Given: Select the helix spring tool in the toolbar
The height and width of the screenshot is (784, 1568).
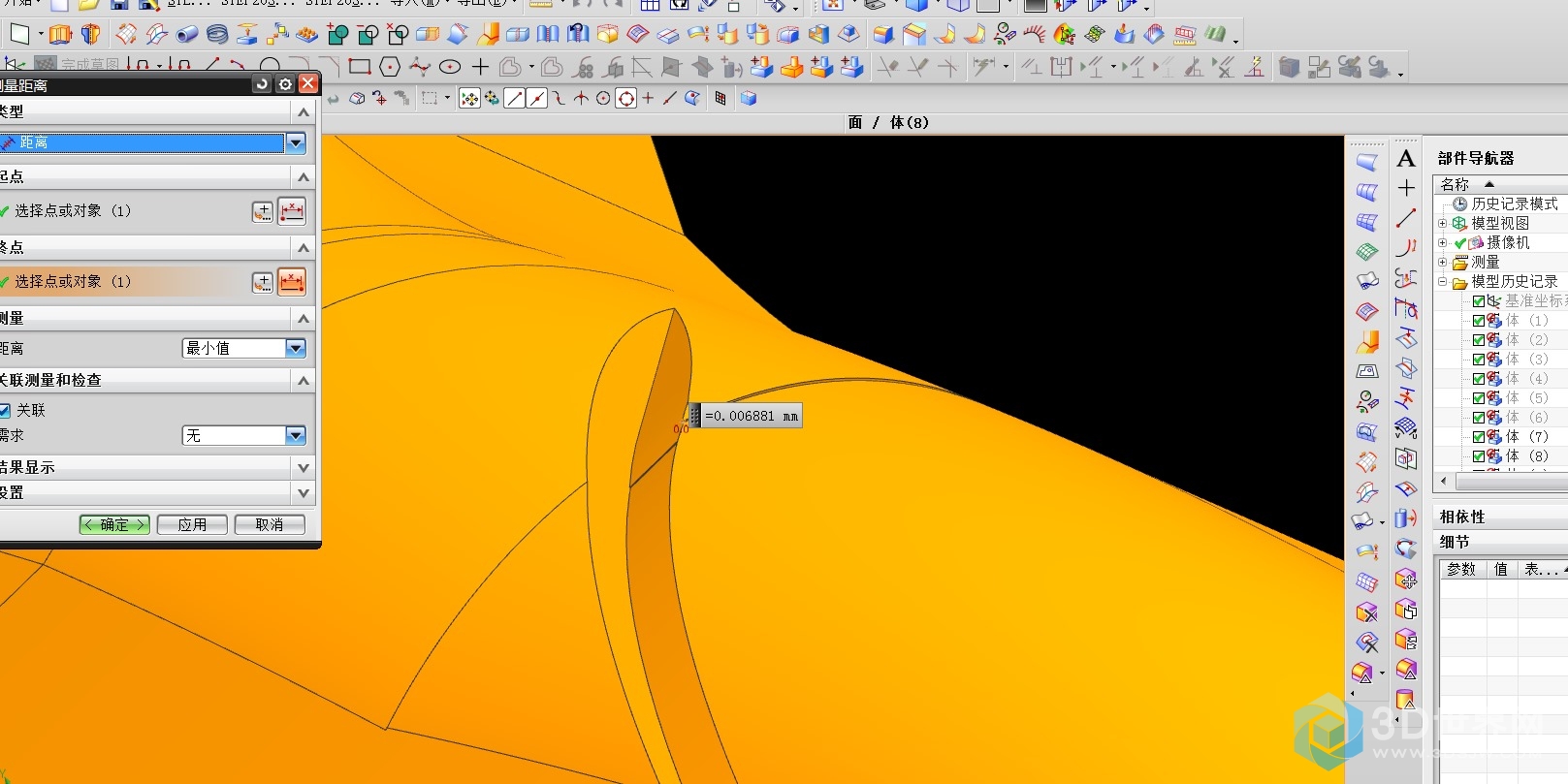Looking at the screenshot, I should tap(217, 35).
